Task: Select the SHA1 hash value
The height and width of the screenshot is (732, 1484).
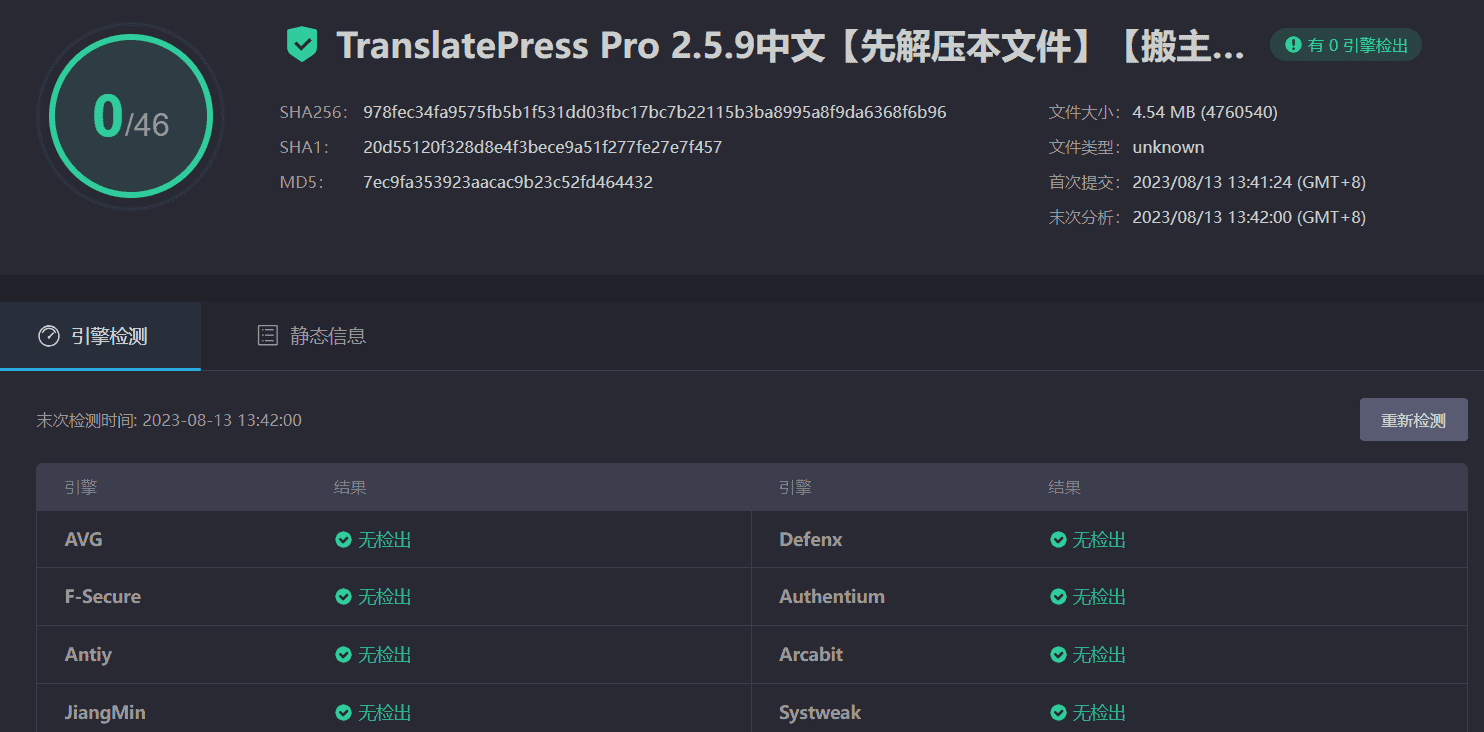Action: click(x=543, y=147)
